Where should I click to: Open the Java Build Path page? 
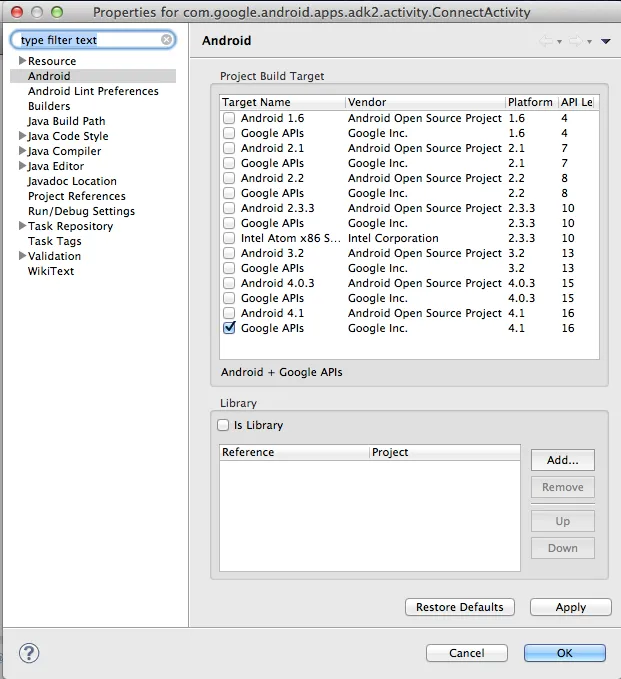66,121
